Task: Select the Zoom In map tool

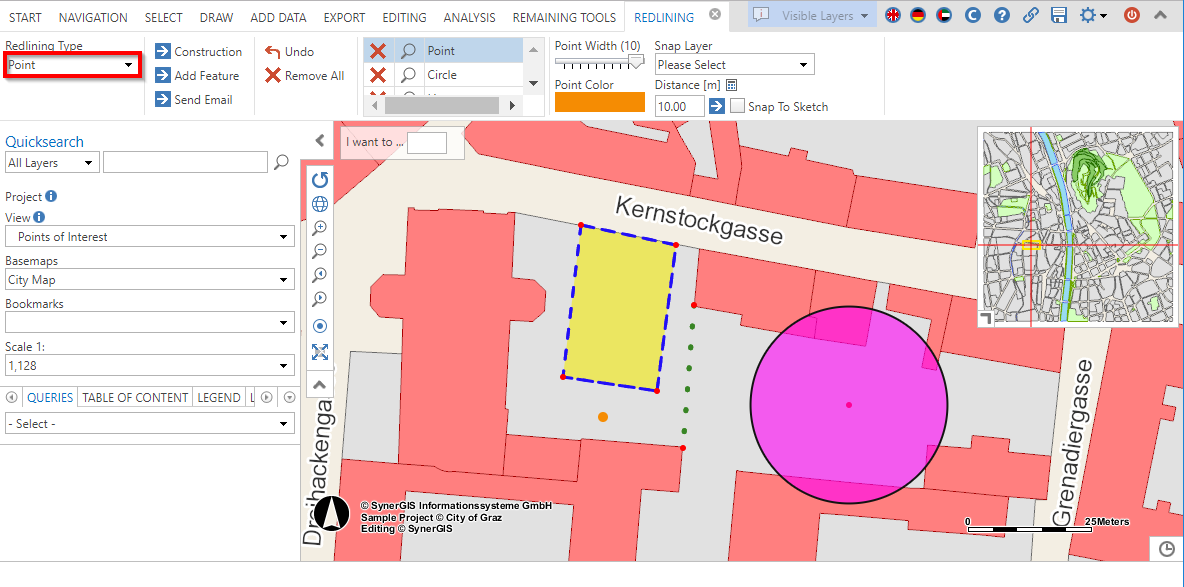Action: click(320, 227)
